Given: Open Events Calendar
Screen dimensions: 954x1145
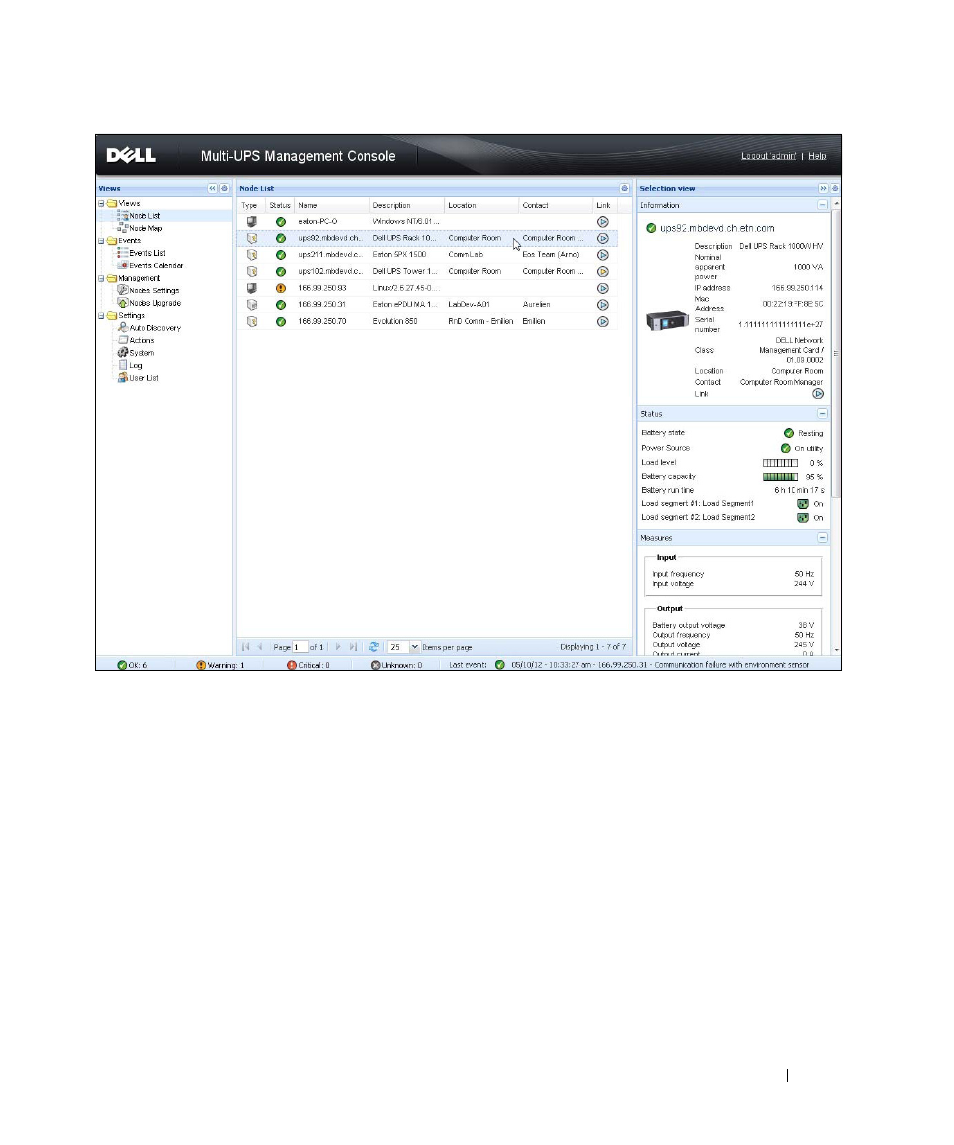Looking at the screenshot, I should (156, 266).
